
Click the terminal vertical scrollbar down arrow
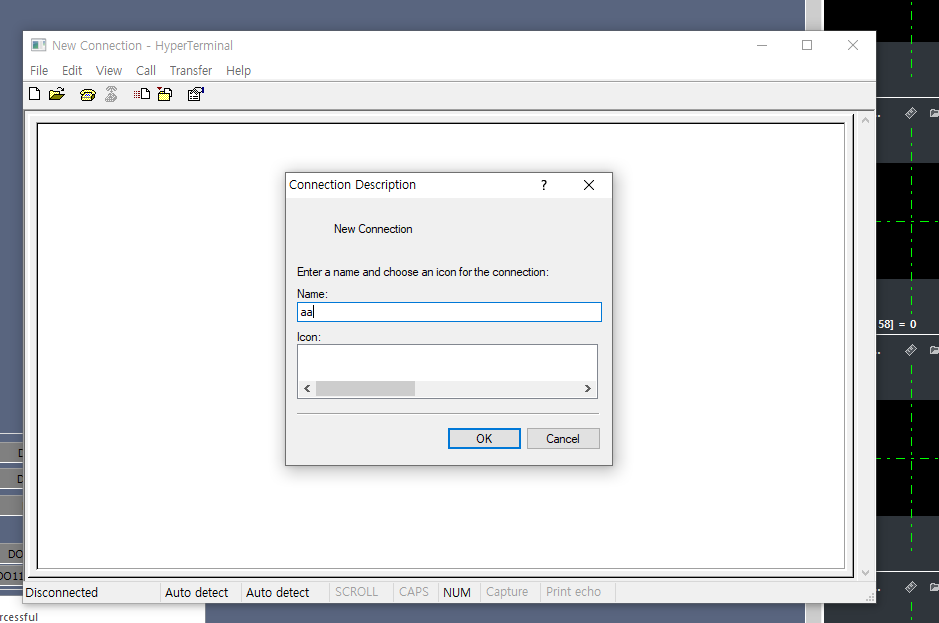(865, 573)
